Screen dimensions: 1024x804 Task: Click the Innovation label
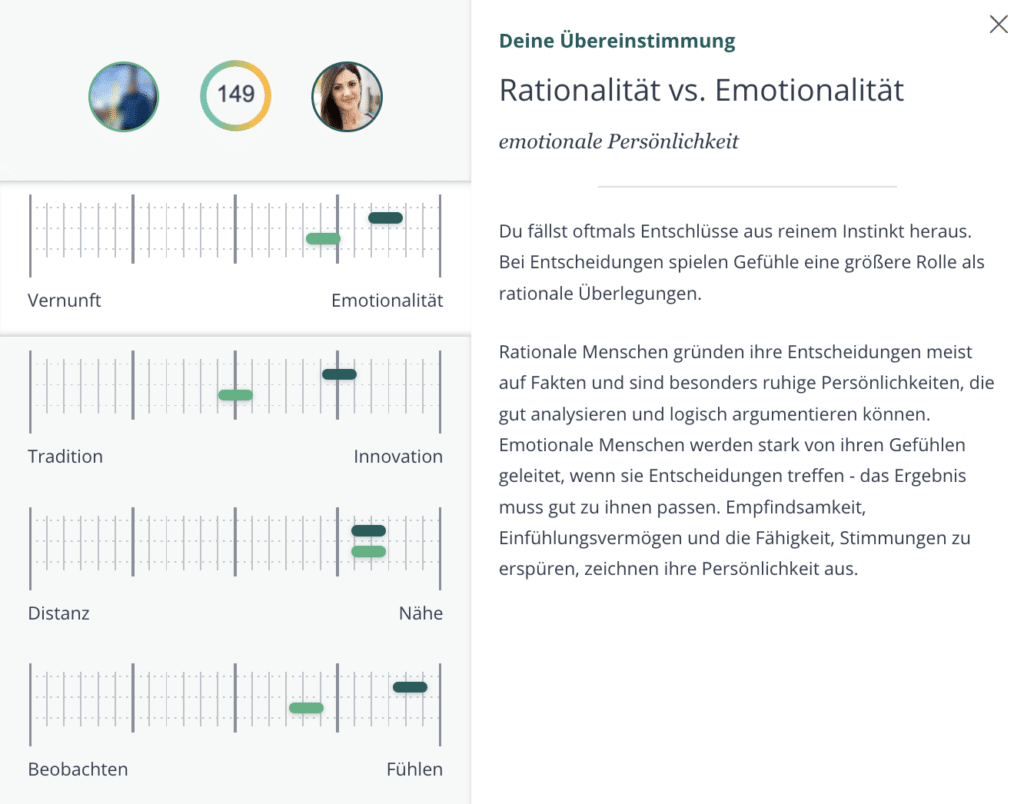pos(398,457)
